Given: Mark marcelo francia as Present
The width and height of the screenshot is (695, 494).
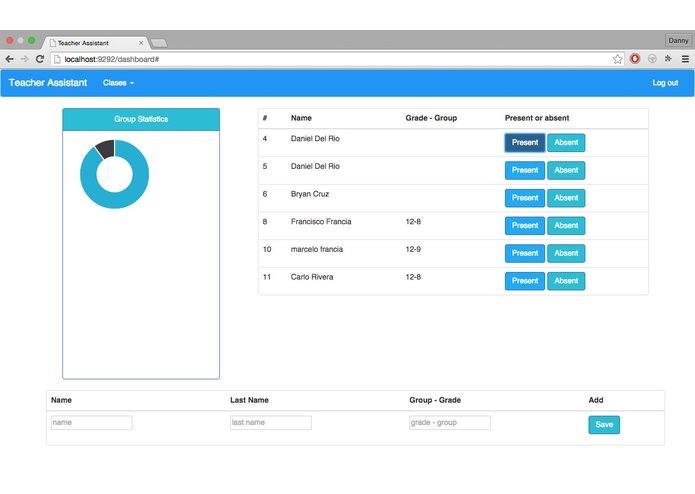Looking at the screenshot, I should tap(525, 253).
